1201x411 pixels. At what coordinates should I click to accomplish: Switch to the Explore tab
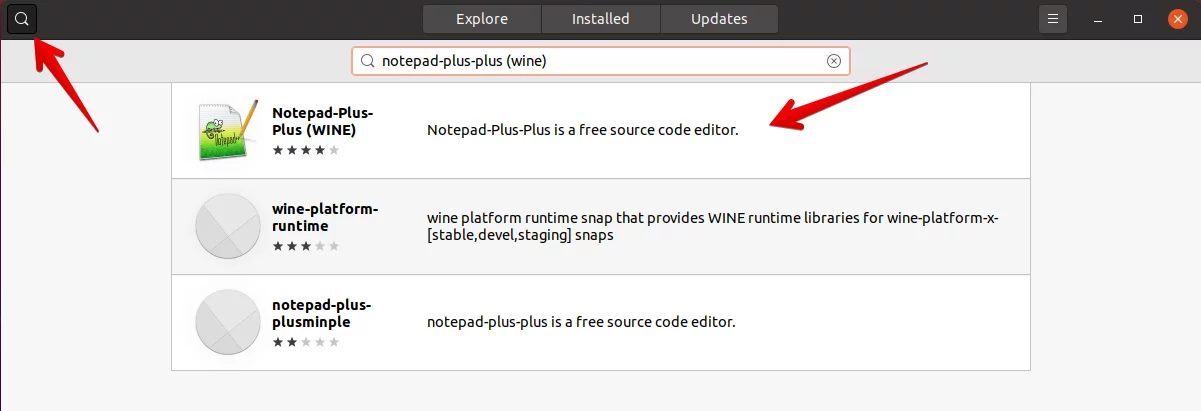click(x=482, y=18)
